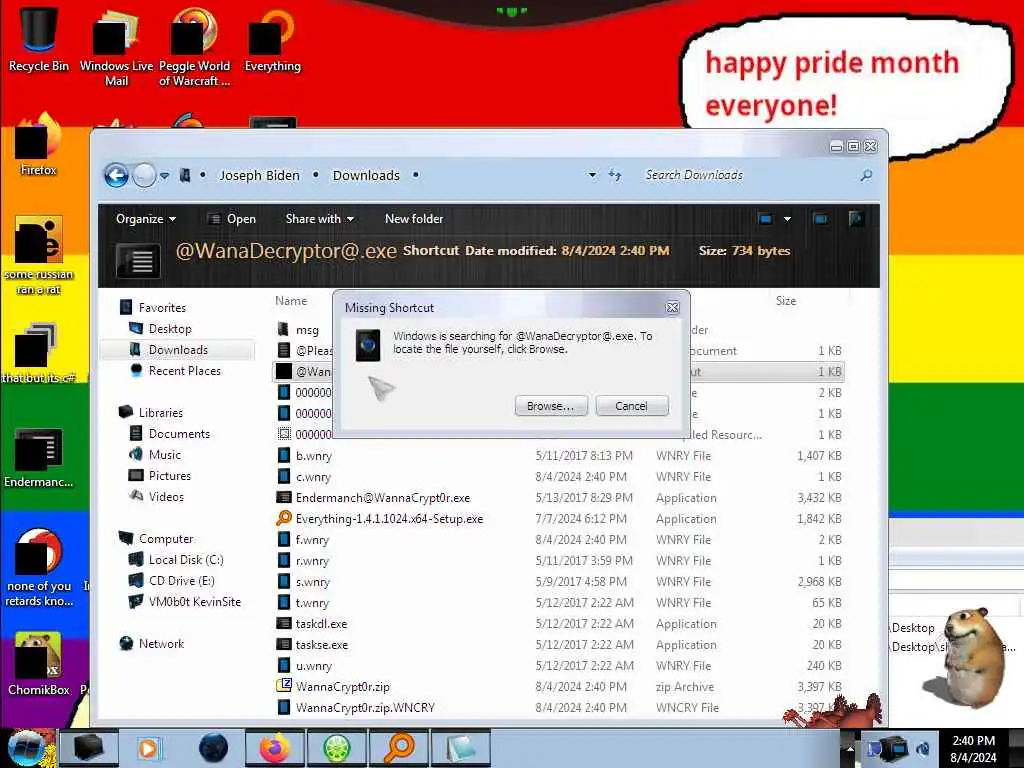Open Windows Live Mail desktop icon

[116, 47]
